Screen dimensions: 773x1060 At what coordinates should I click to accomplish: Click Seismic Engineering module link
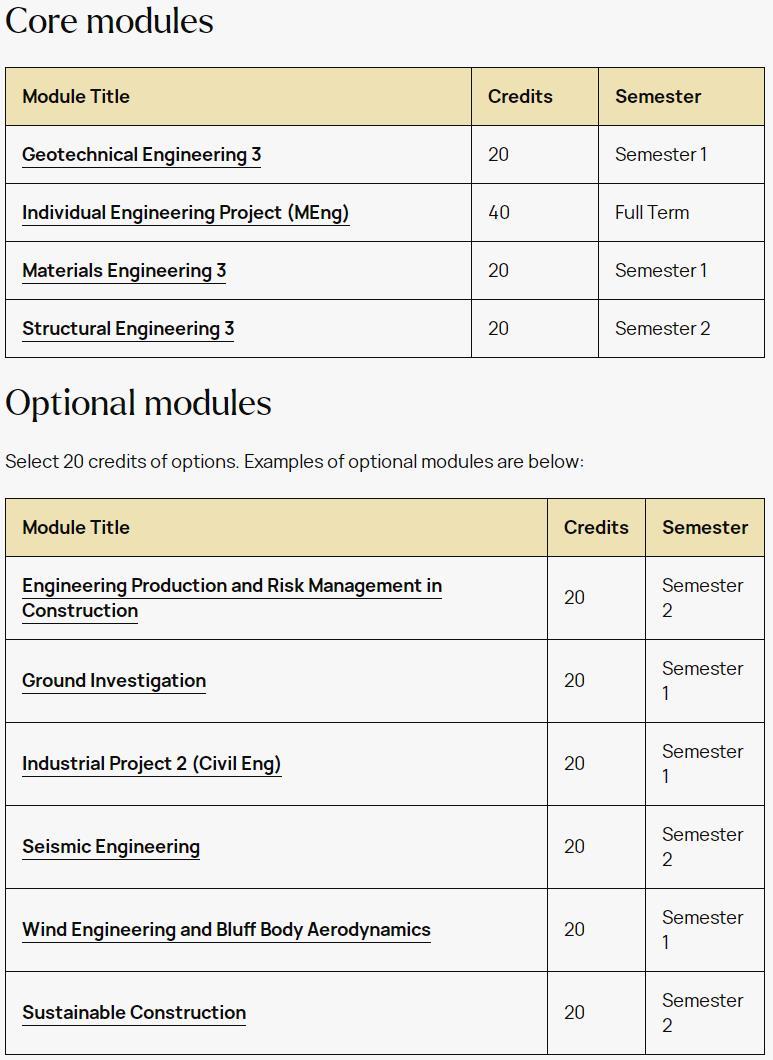[111, 847]
